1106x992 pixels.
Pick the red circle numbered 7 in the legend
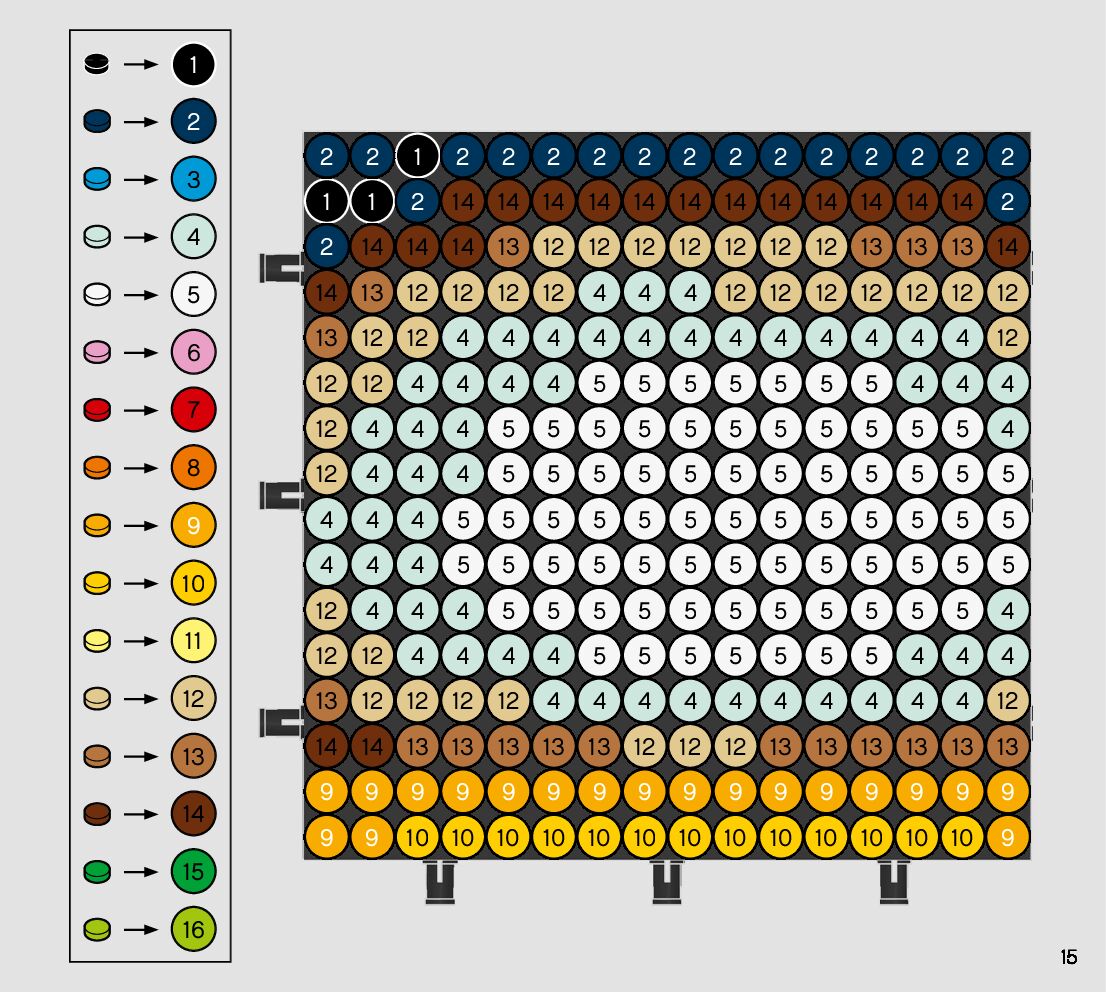tap(193, 411)
